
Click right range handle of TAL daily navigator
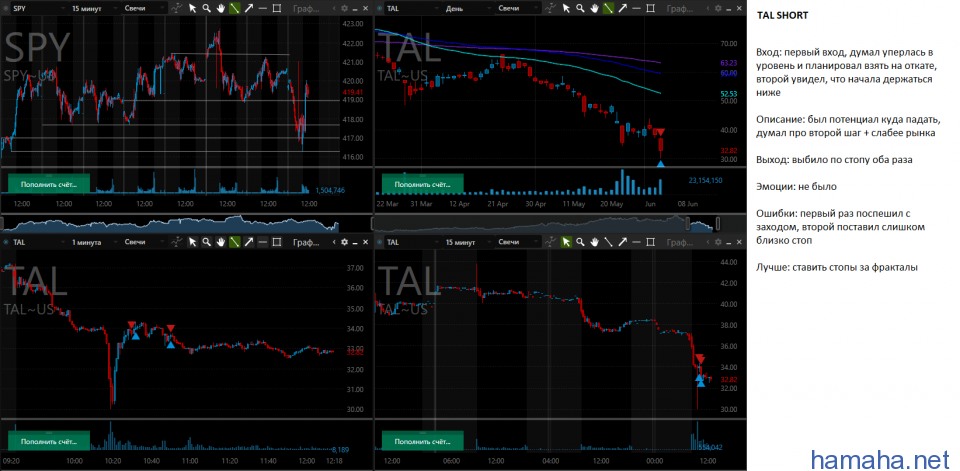tap(718, 222)
